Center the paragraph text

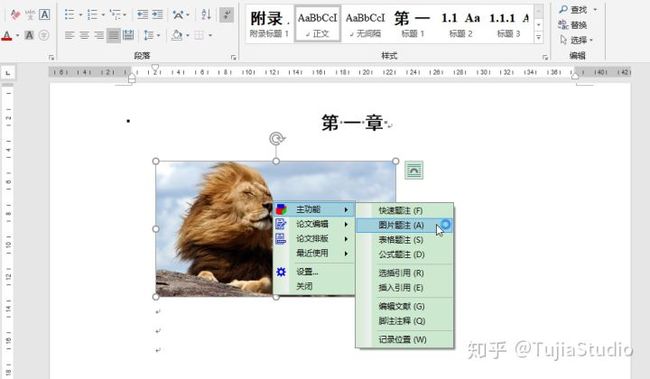click(84, 36)
